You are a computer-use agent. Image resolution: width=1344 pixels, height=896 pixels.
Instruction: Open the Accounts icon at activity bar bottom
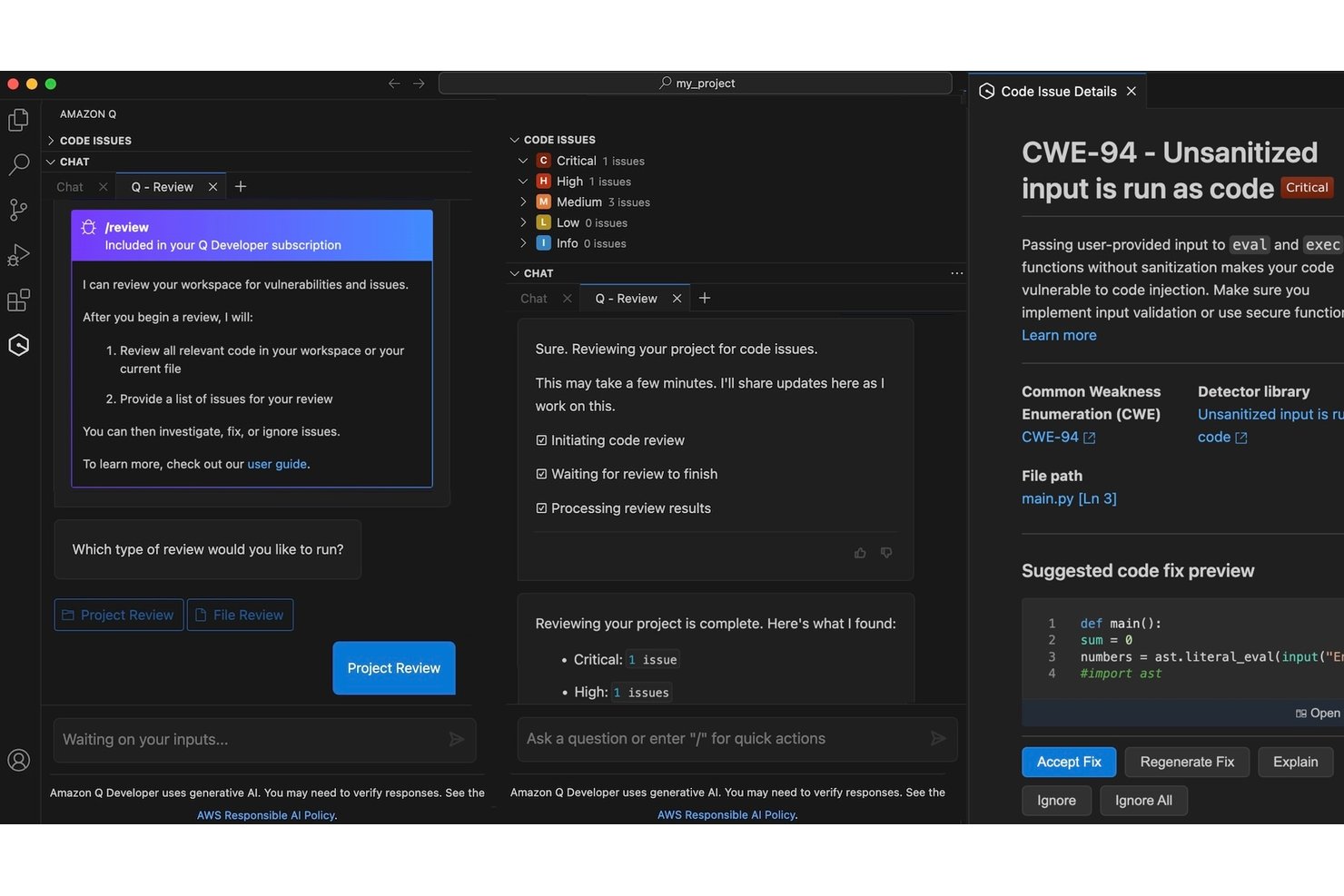(x=18, y=760)
